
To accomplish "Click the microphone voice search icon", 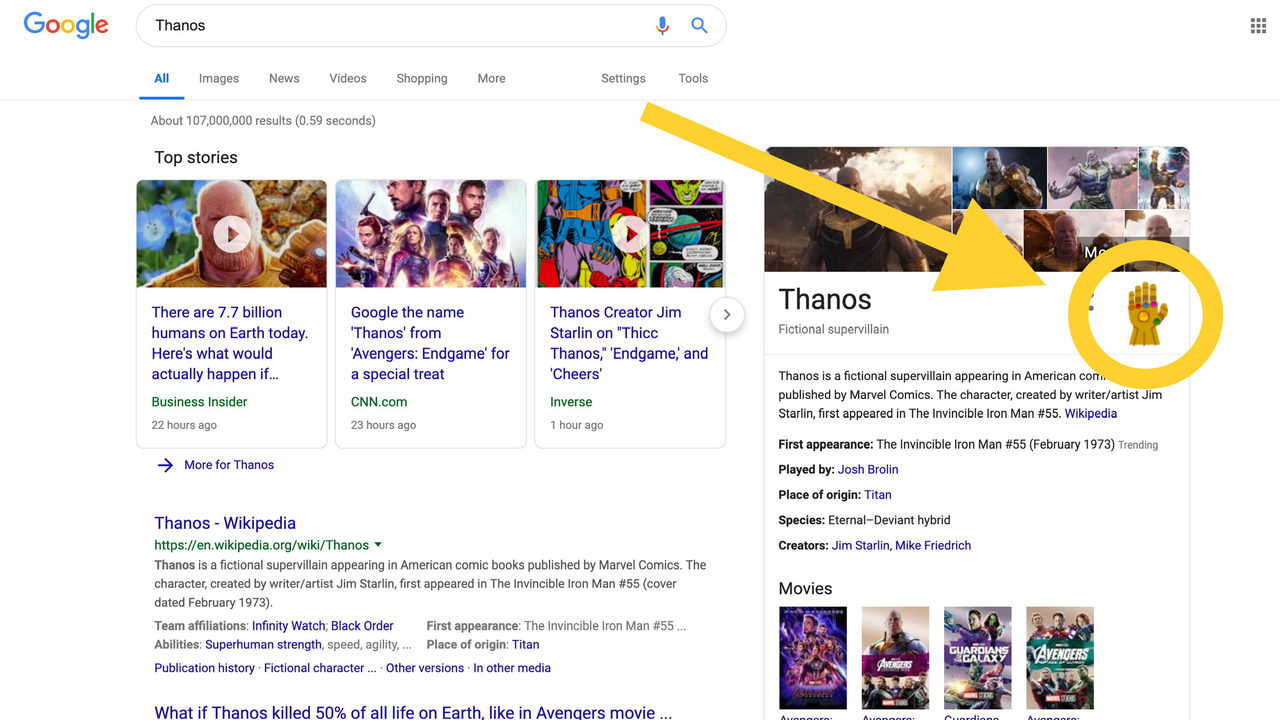I will click(662, 26).
